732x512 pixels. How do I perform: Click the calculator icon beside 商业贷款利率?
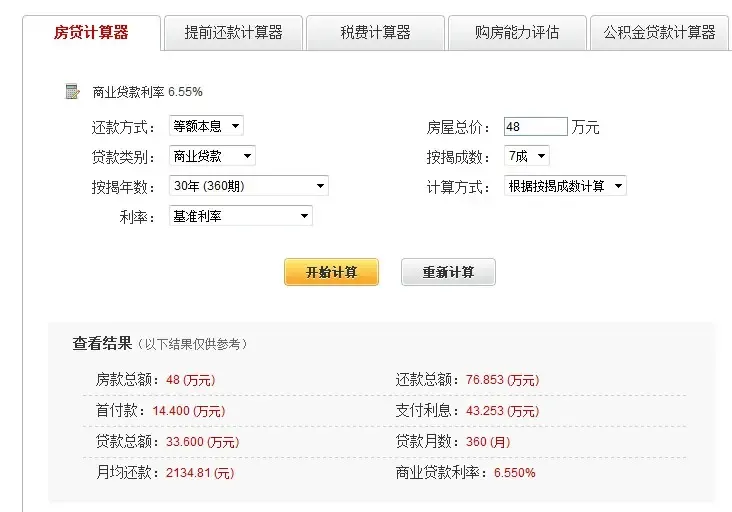coord(72,92)
